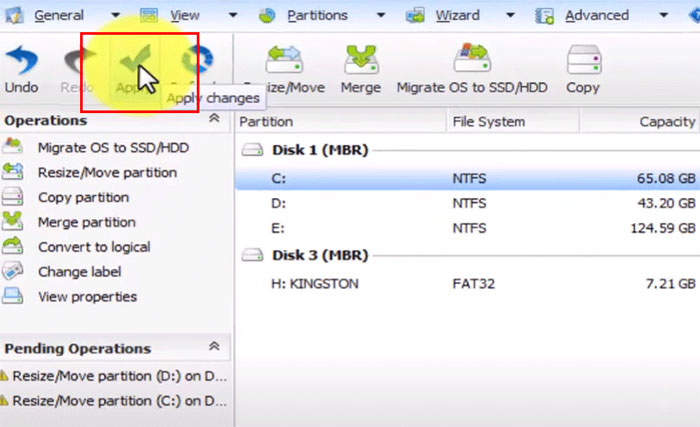700x427 pixels.
Task: Click the Refresh circular arrows icon
Action: (x=197, y=59)
